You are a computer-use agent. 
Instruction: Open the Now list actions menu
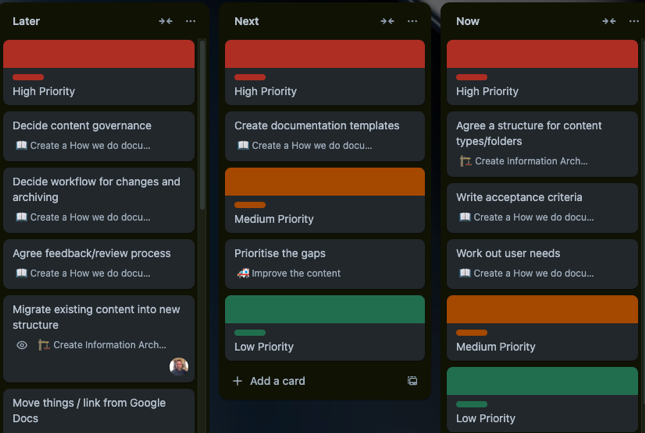pyautogui.click(x=634, y=21)
